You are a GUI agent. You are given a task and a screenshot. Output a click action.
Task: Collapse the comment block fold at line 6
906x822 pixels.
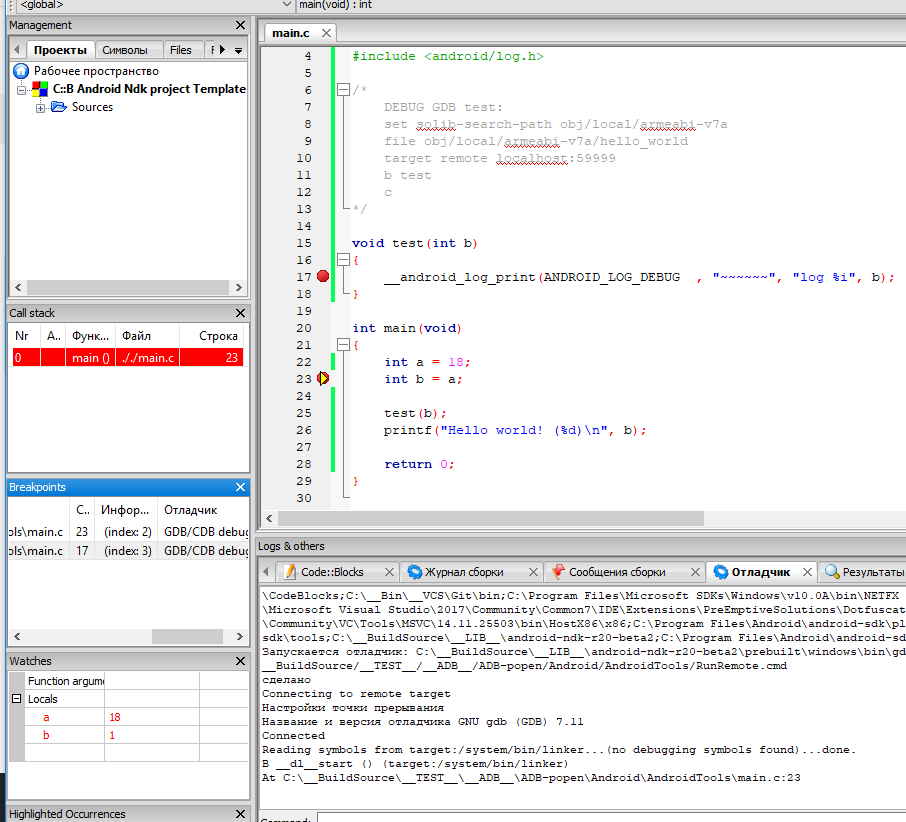coord(342,90)
